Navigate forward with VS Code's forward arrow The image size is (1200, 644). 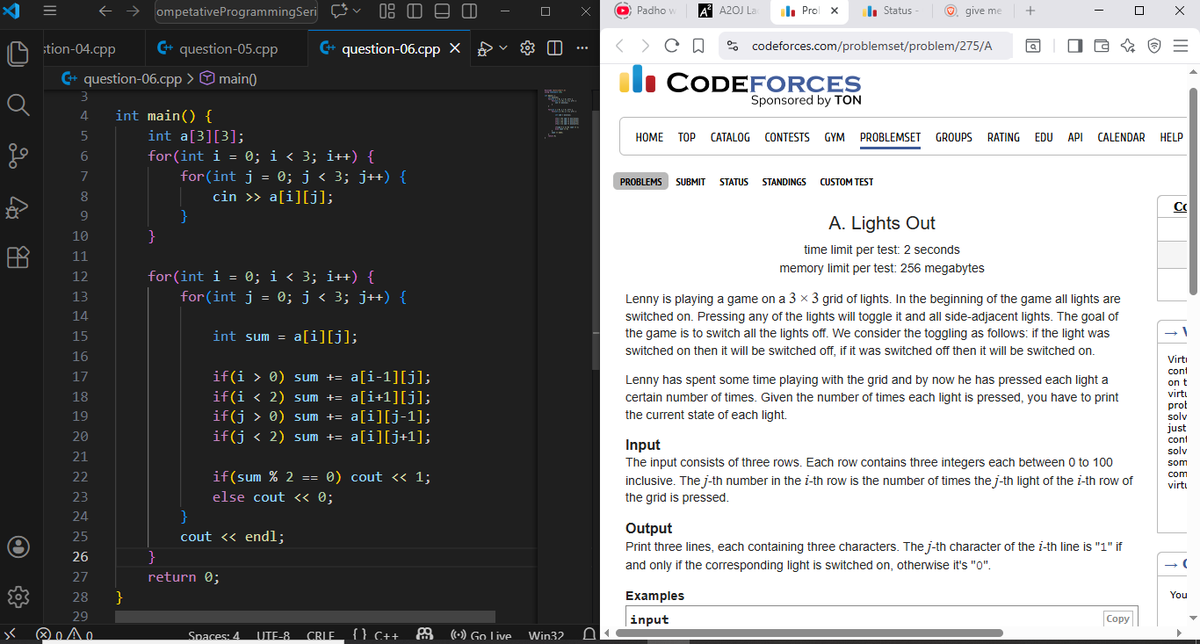(x=133, y=12)
